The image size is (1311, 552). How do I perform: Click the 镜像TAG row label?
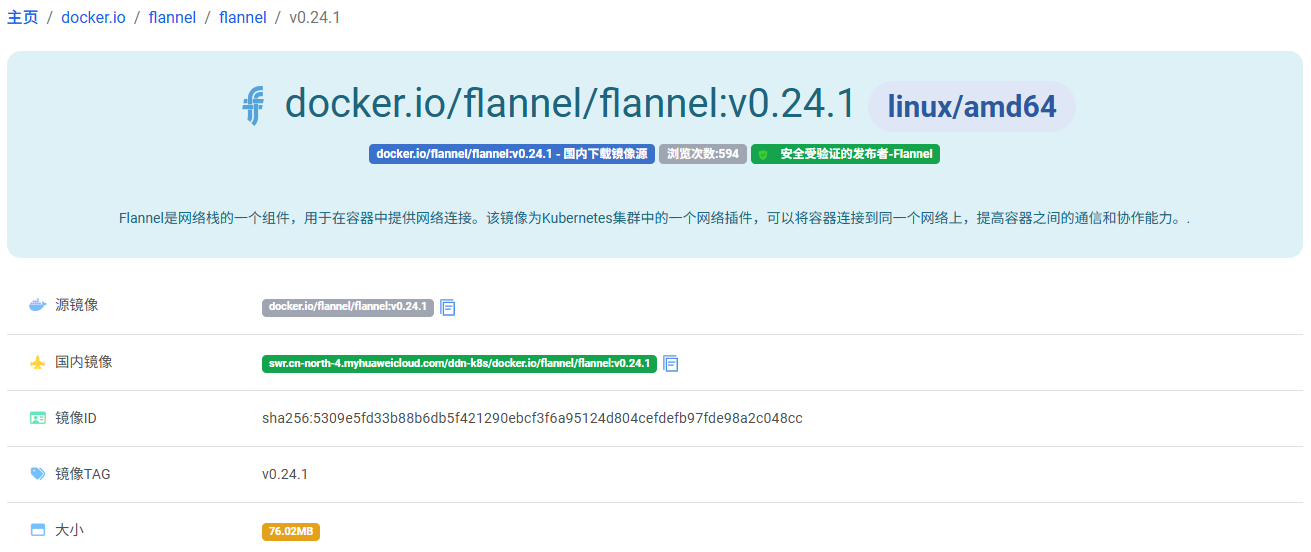tap(83, 474)
